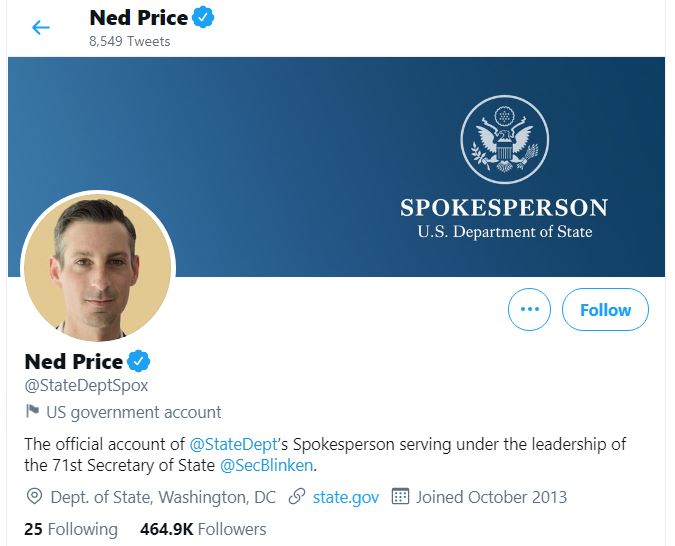Click the verified badge beside profile name
The height and width of the screenshot is (546, 675).
(139, 361)
